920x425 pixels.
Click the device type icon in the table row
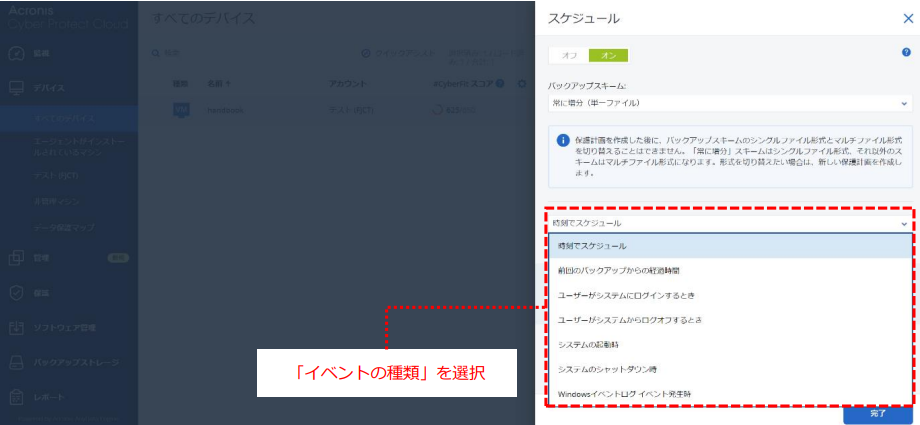181,111
